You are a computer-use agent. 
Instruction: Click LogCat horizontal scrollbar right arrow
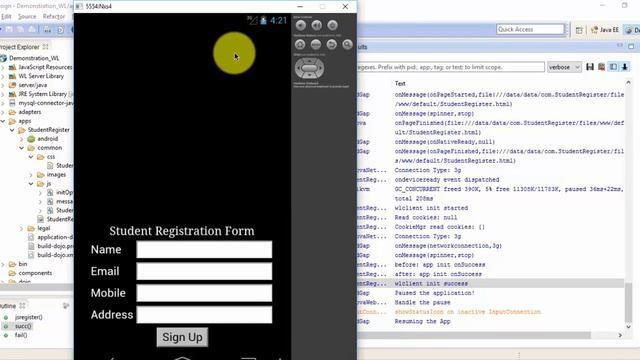(x=620, y=335)
